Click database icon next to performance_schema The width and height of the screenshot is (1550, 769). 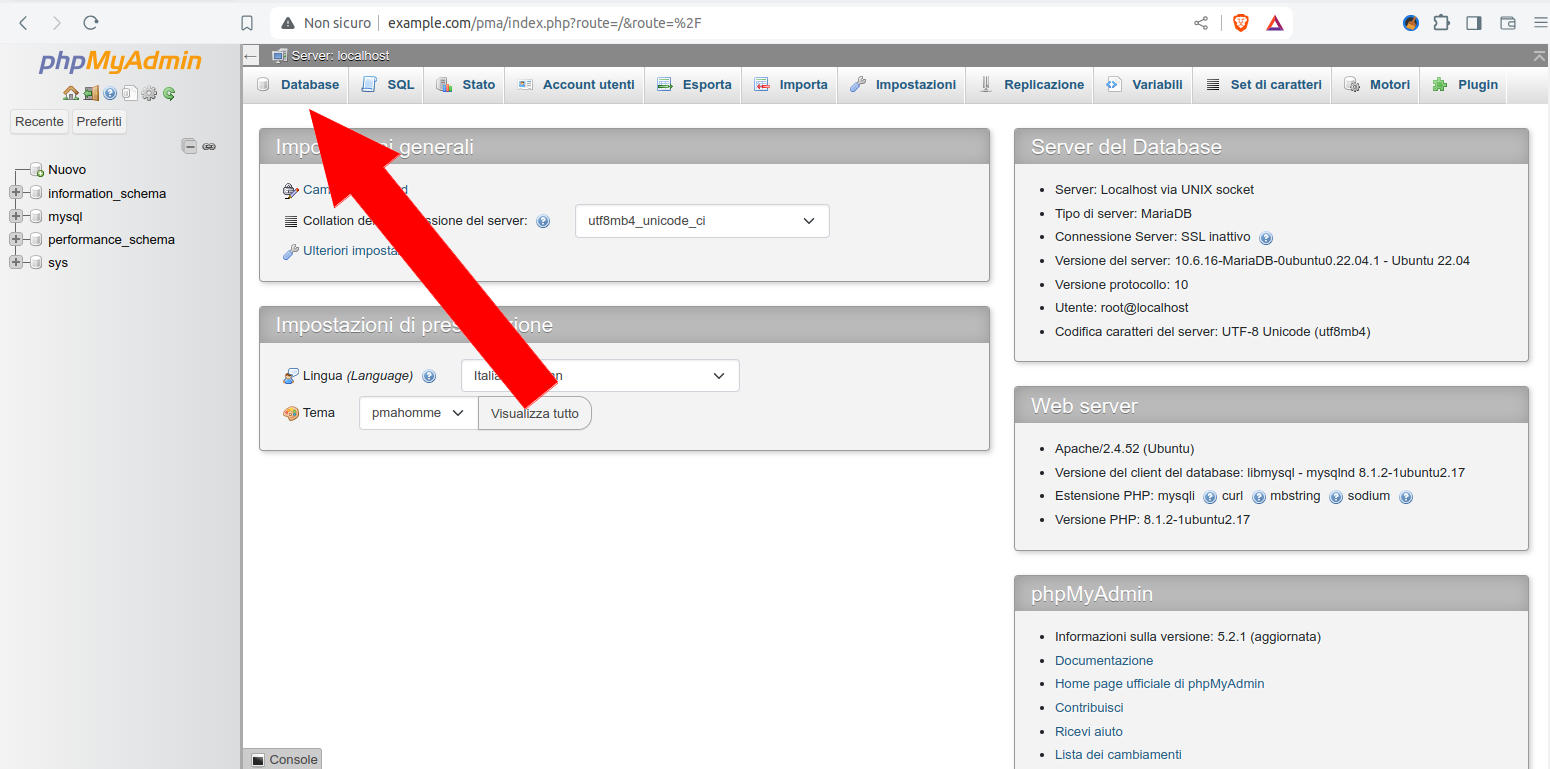click(x=37, y=239)
